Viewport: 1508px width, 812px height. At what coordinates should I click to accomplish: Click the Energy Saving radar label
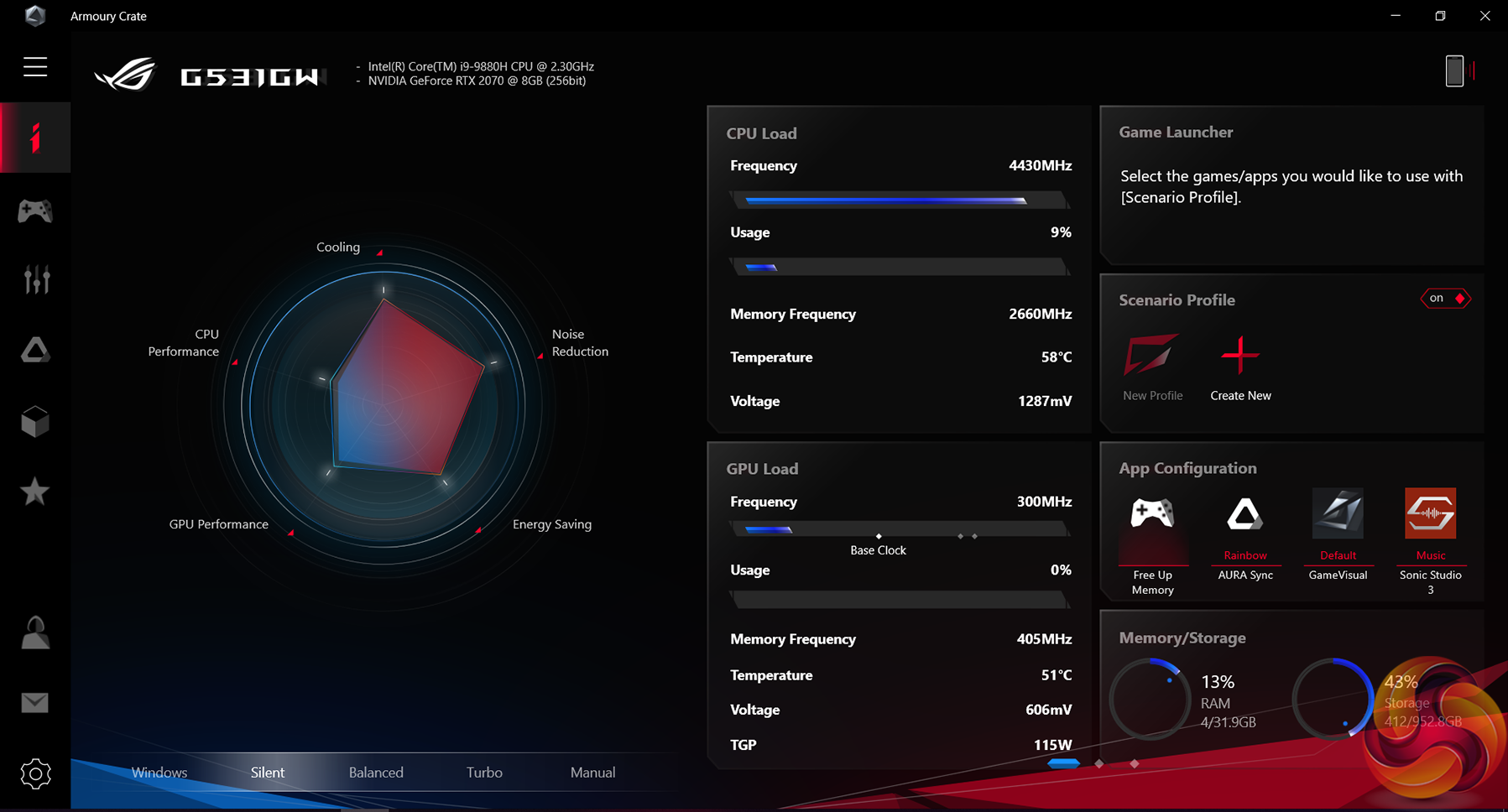pos(552,524)
